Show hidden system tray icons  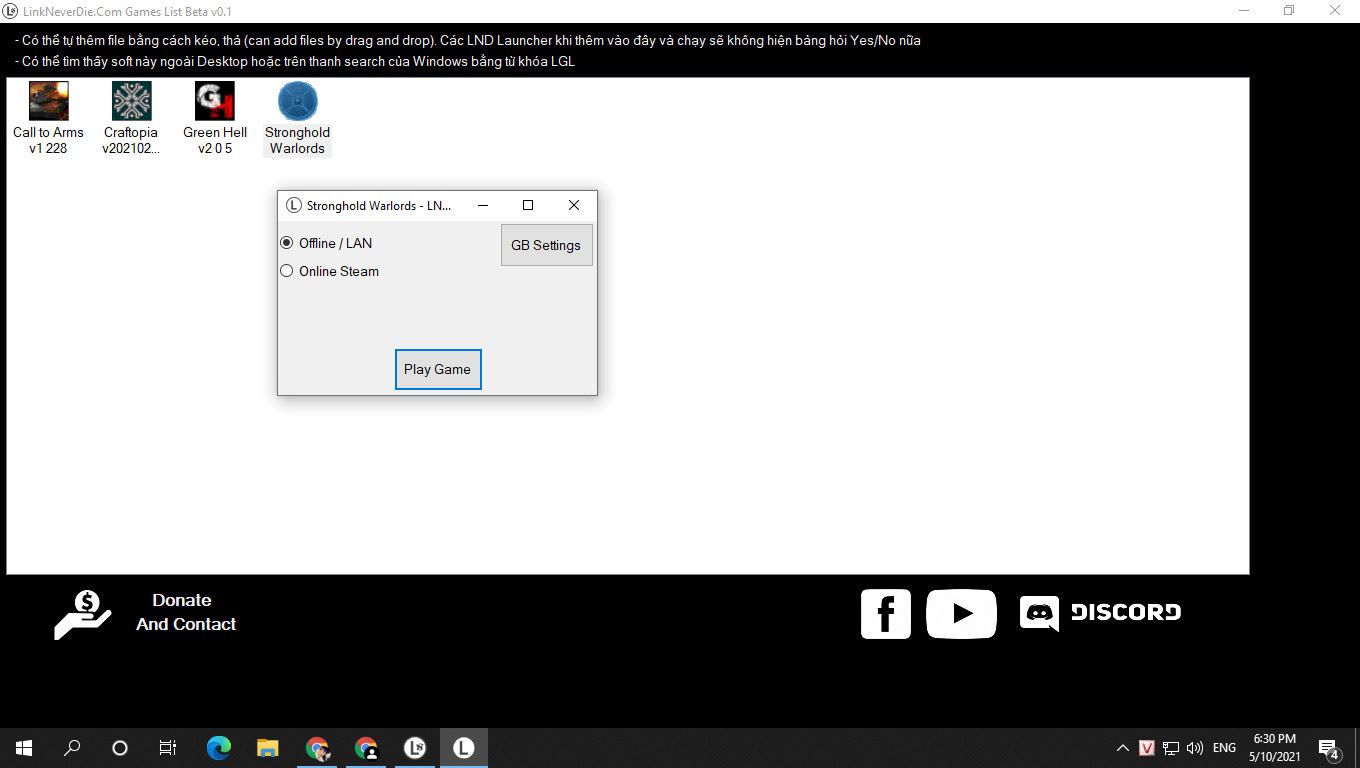(x=1122, y=748)
